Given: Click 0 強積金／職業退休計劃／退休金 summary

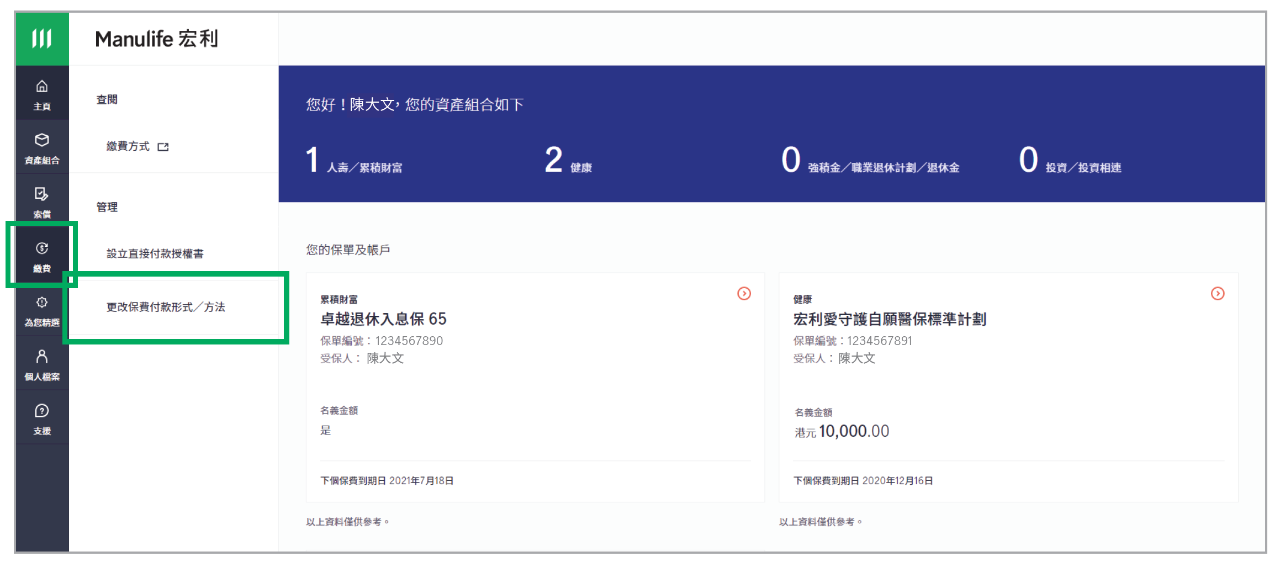Looking at the screenshot, I should click(870, 161).
